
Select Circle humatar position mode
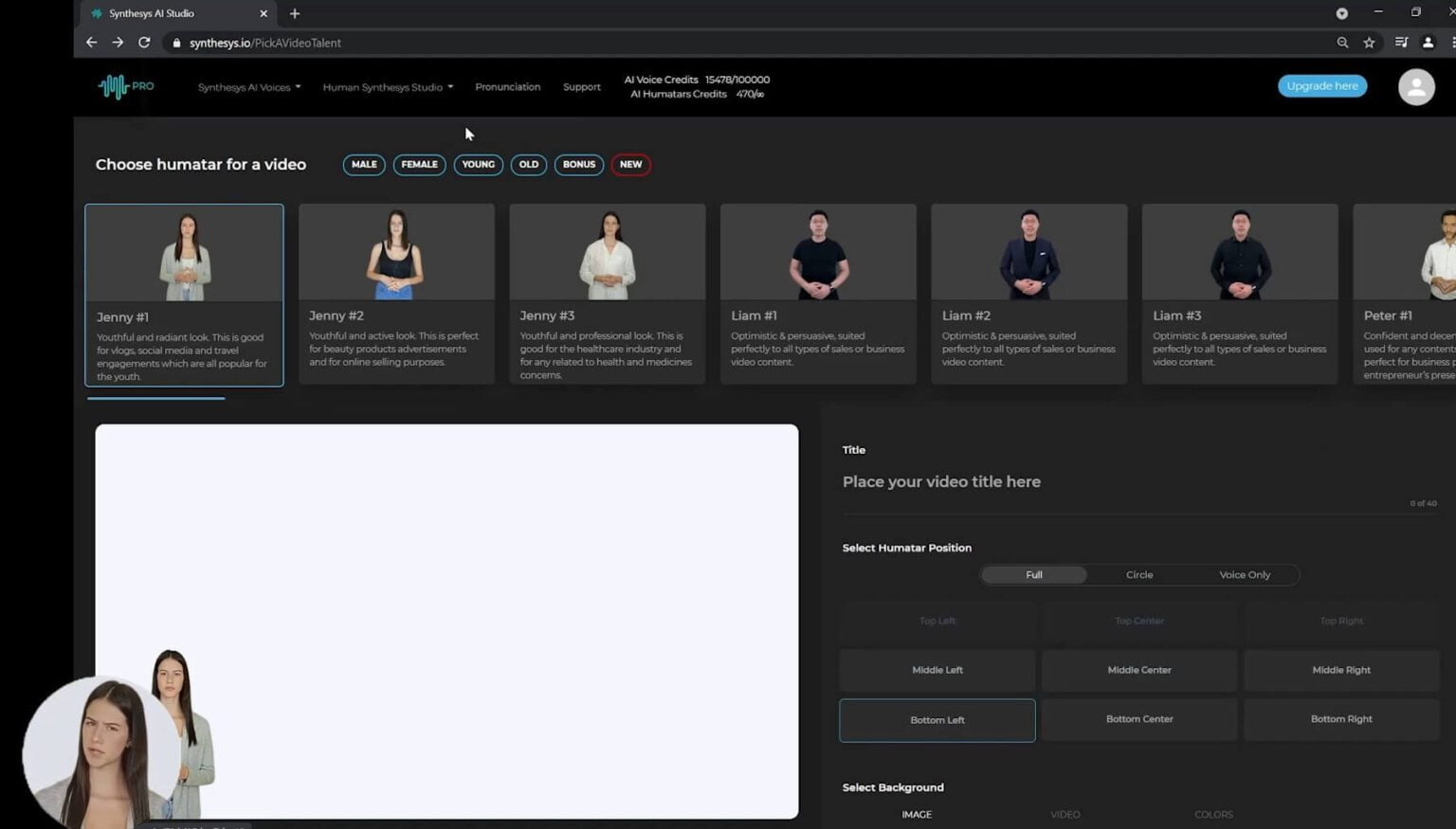pyautogui.click(x=1138, y=575)
